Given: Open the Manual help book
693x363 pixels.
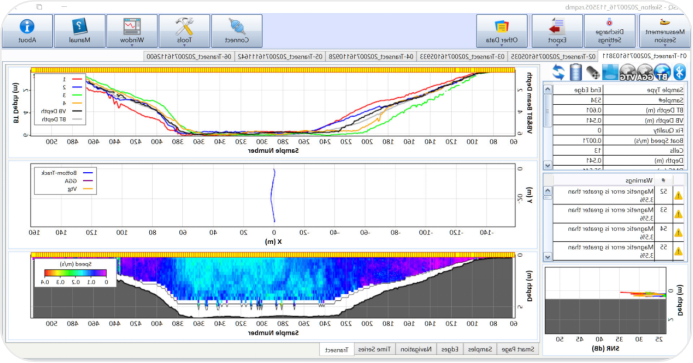Looking at the screenshot, I should point(80,31).
